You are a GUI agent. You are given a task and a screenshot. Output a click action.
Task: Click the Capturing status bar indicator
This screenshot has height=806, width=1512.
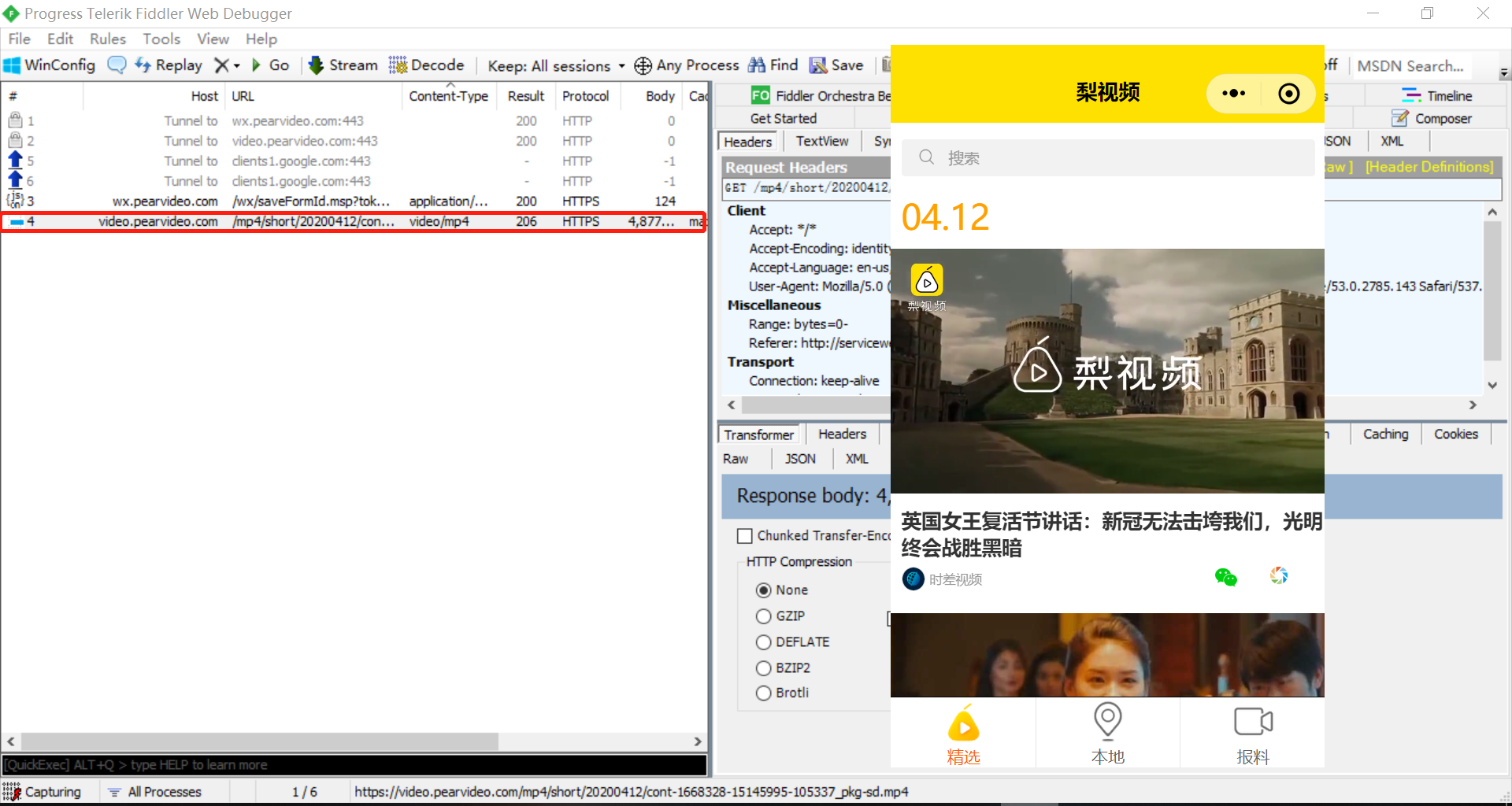(x=43, y=792)
